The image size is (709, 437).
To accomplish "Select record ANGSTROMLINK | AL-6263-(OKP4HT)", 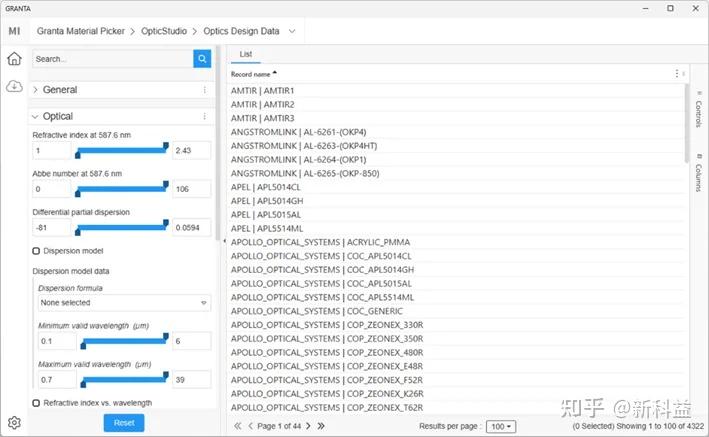I will point(304,146).
